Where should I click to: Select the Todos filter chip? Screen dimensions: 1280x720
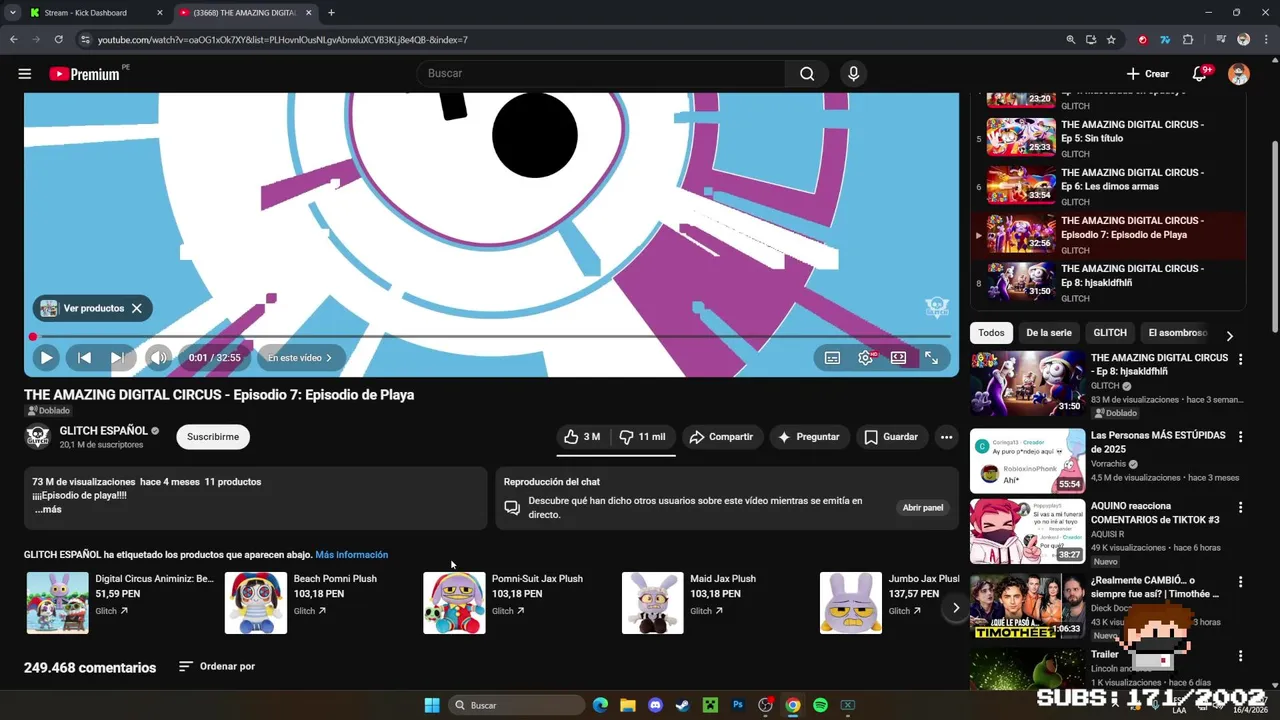[991, 333]
